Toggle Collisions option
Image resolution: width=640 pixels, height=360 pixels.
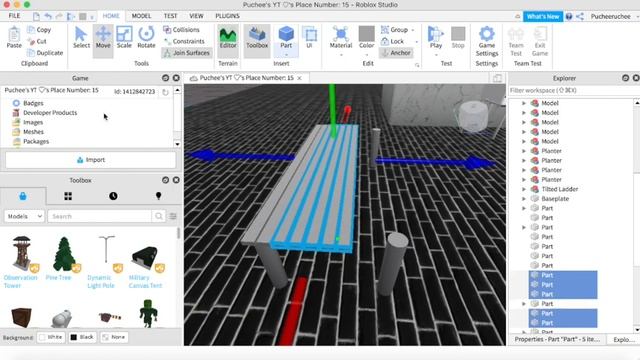(x=181, y=29)
